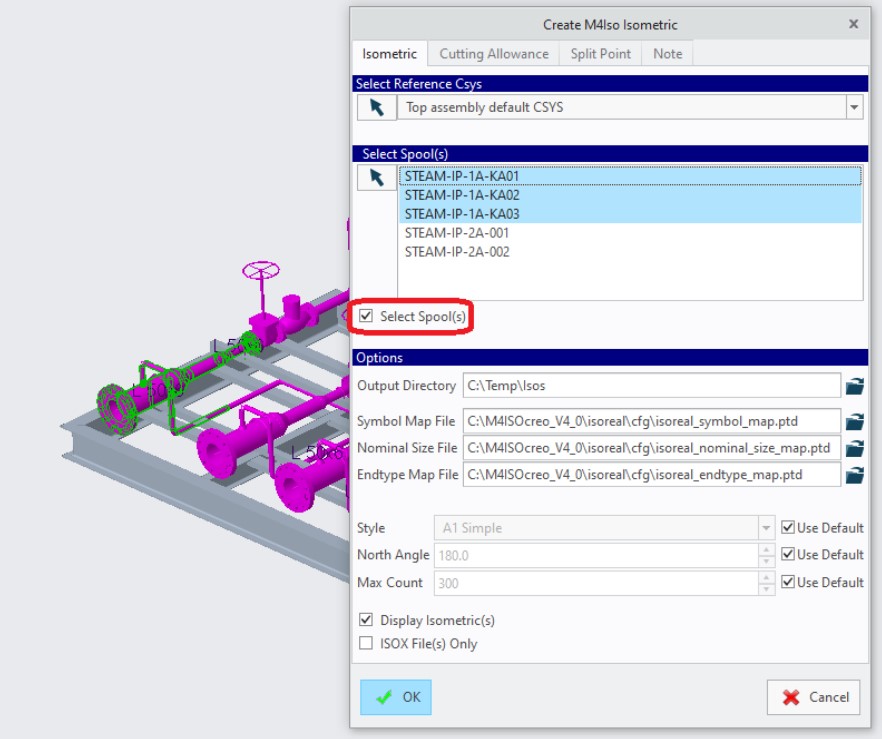Click the Symbol Map File path field
The width and height of the screenshot is (882, 739).
click(651, 421)
